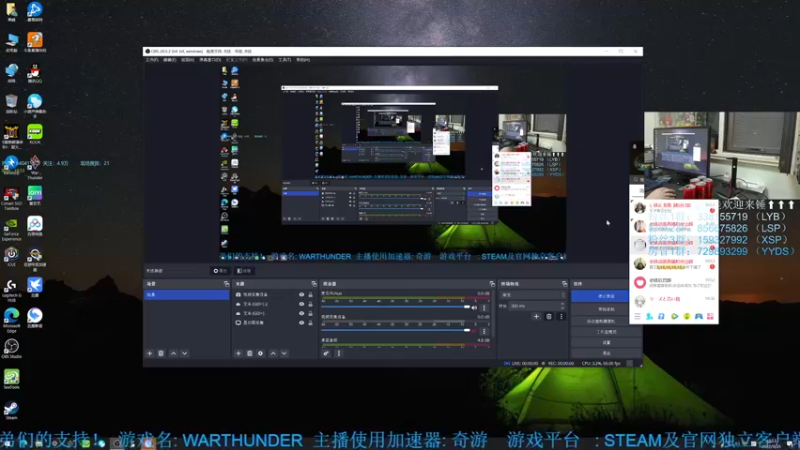Open the 停靠窗口(D) menu
800x450 pixels.
coord(210,60)
